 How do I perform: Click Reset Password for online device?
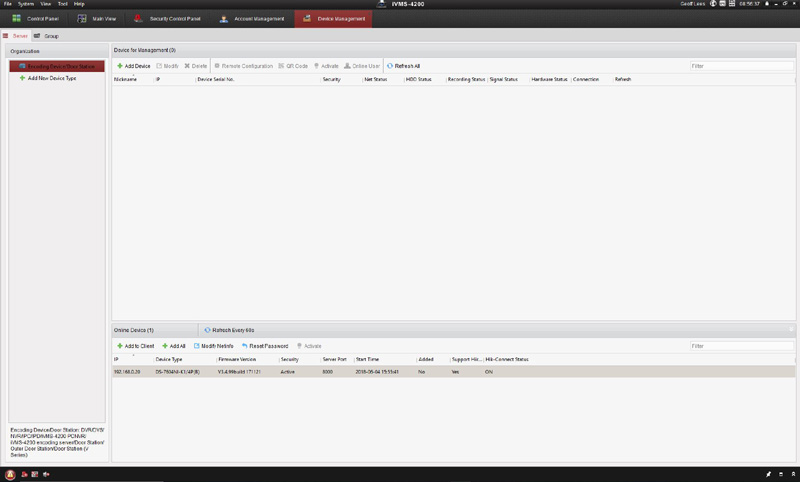(265, 346)
